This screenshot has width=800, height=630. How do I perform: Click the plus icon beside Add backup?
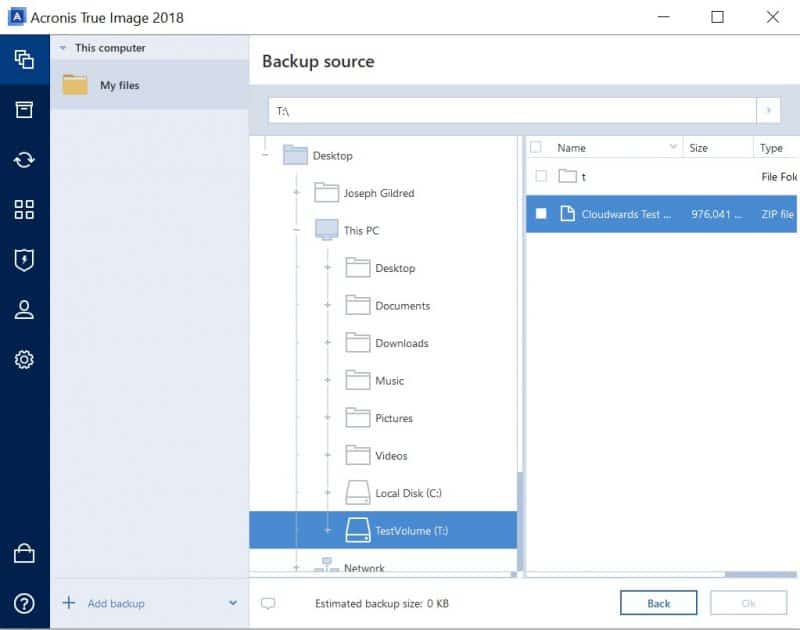coord(69,603)
